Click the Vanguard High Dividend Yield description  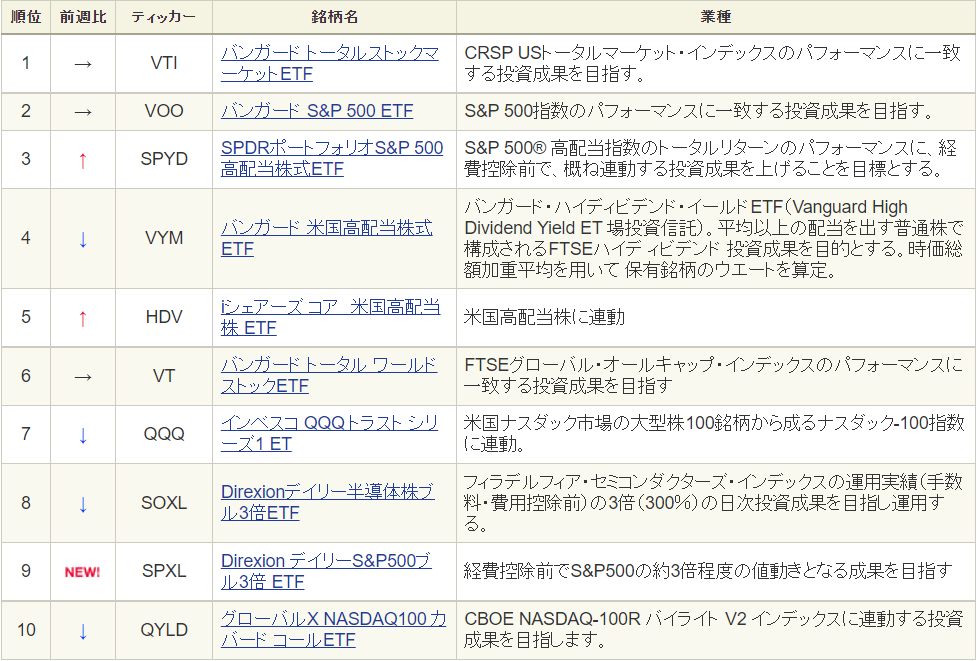point(714,238)
